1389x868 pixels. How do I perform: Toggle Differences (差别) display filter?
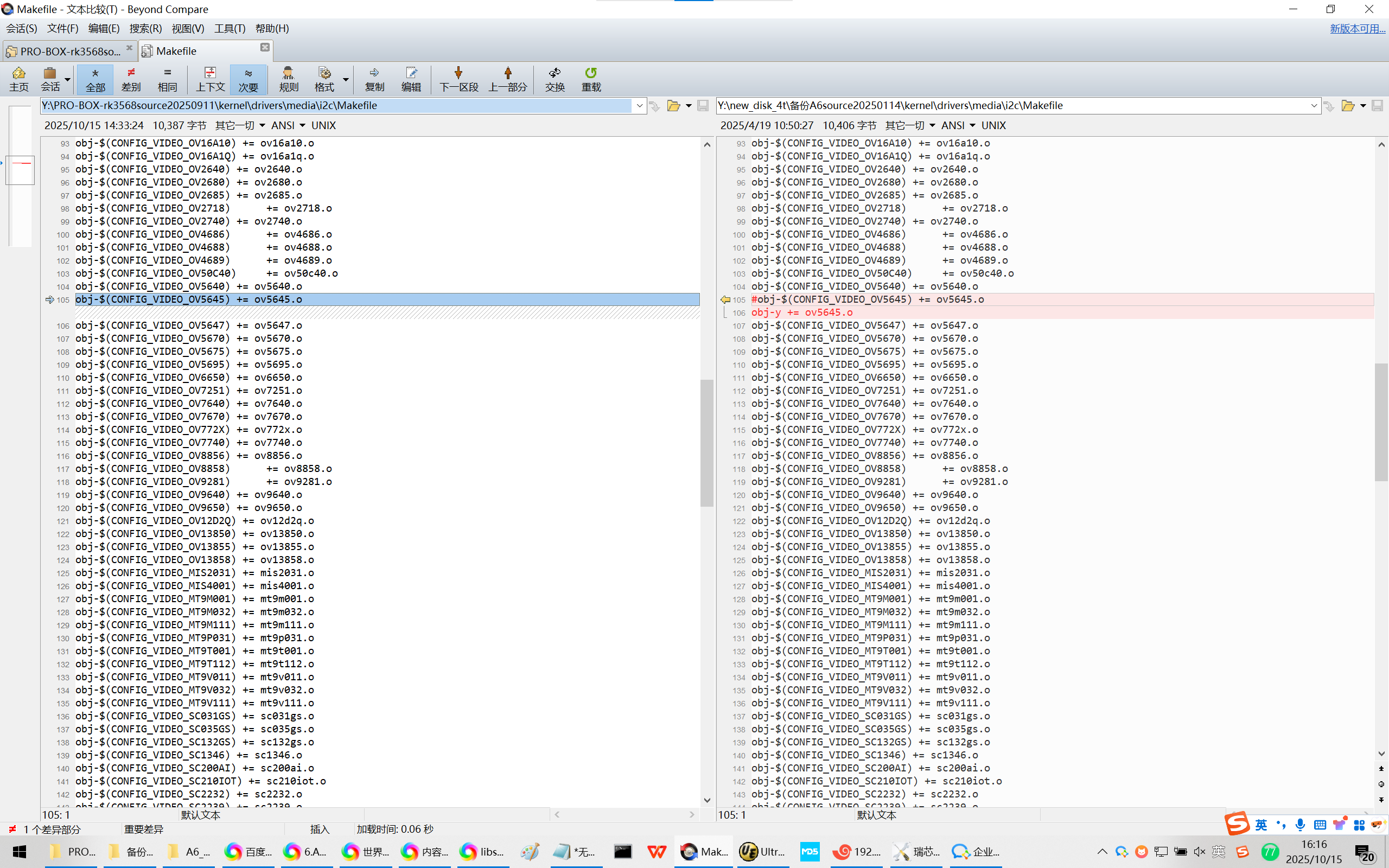131,79
